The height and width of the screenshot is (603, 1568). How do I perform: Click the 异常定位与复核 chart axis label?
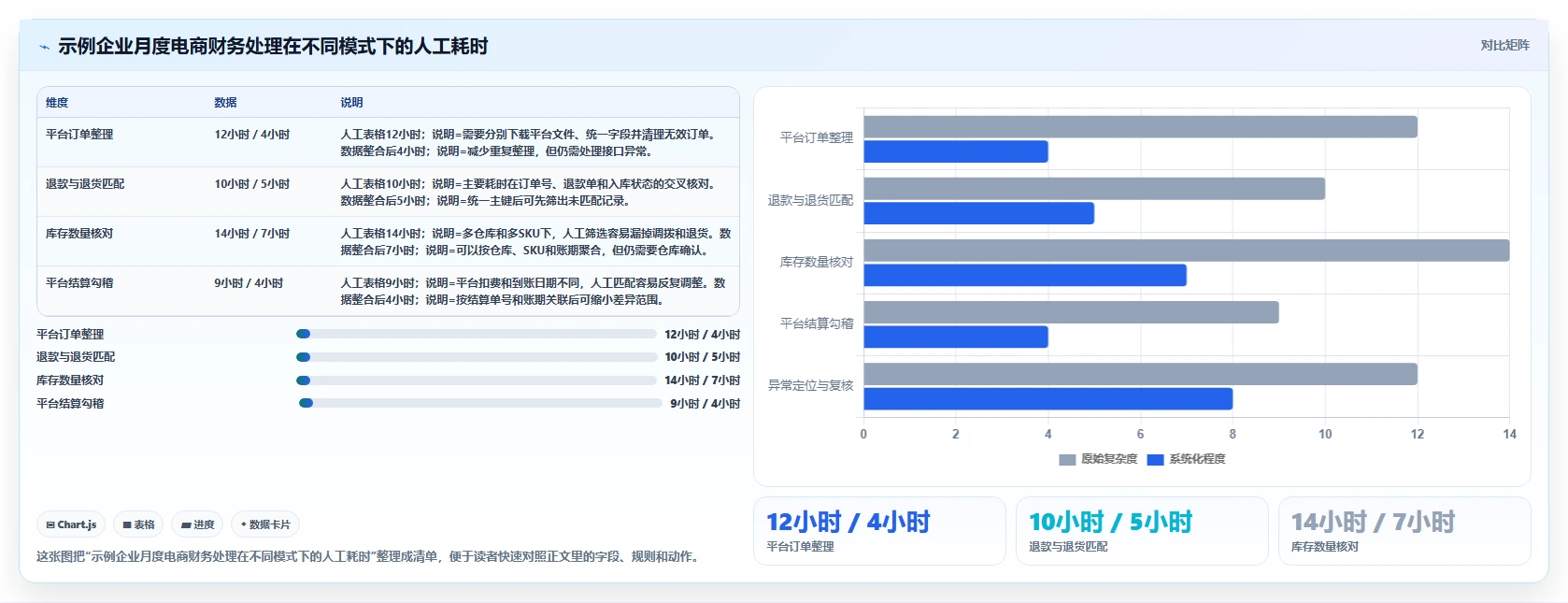pos(810,385)
